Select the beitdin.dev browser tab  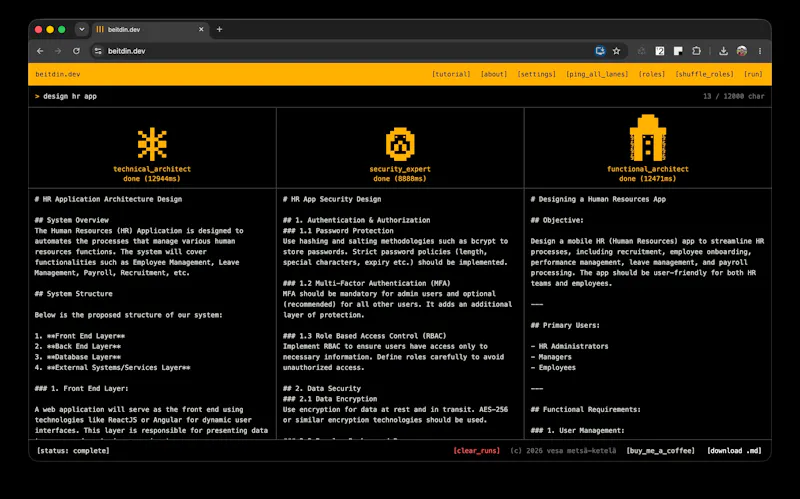click(x=149, y=30)
